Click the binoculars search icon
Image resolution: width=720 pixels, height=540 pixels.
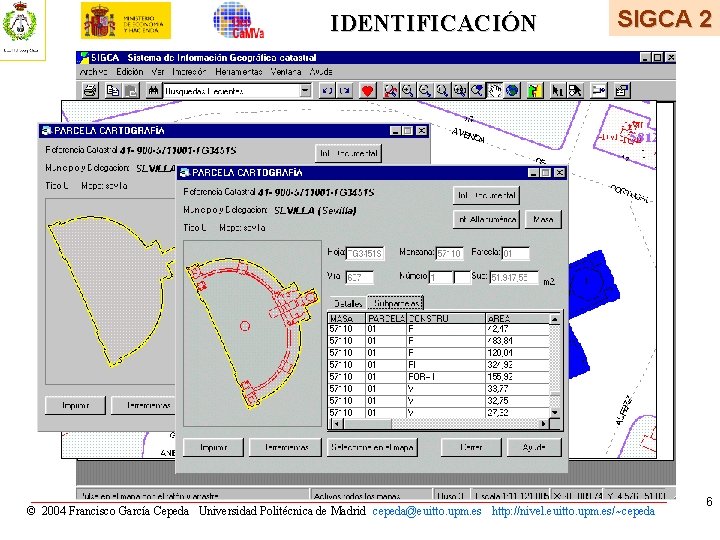pyautogui.click(x=152, y=90)
